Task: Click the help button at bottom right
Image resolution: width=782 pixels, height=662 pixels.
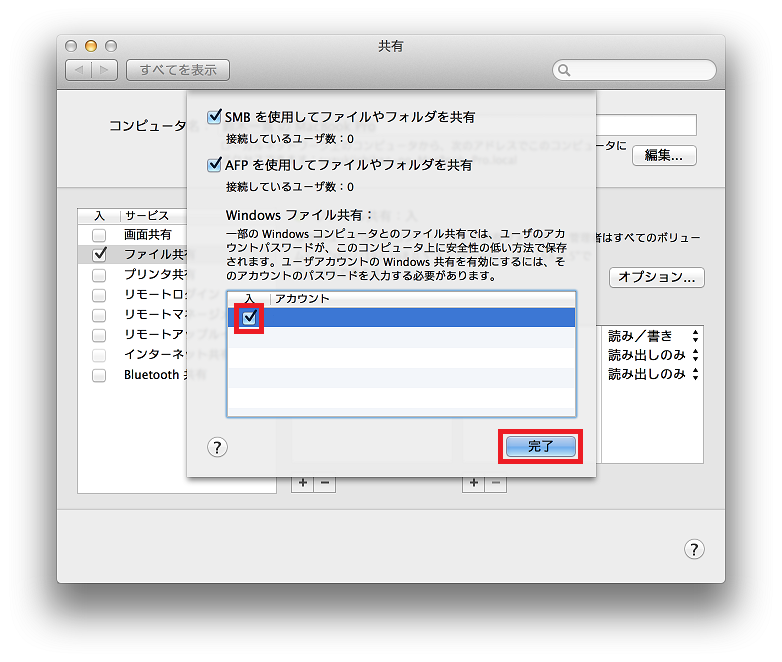Action: point(694,549)
